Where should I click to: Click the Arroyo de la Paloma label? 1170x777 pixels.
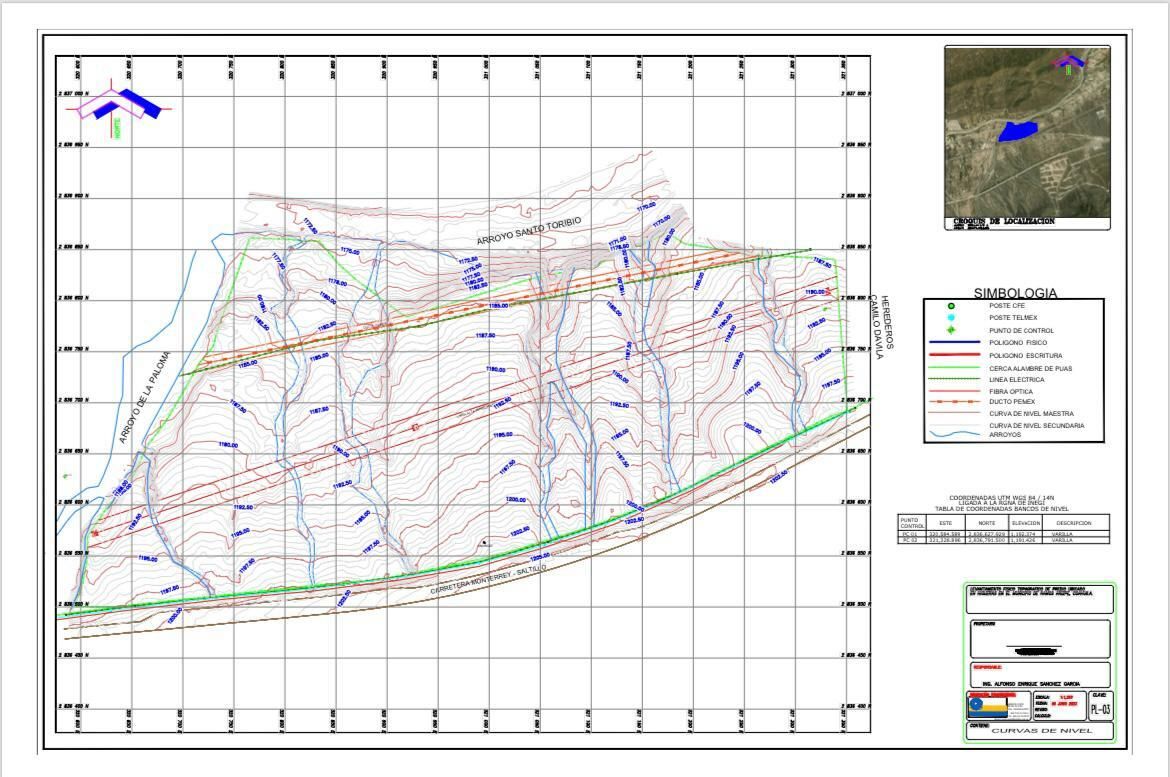pos(145,397)
